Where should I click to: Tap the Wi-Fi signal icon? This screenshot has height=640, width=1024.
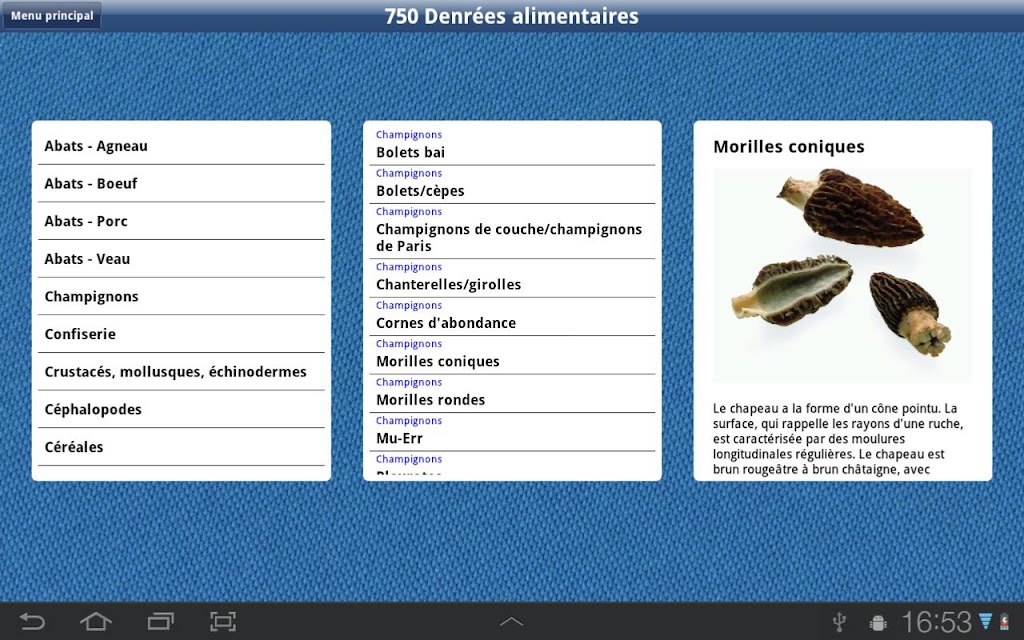(x=985, y=621)
